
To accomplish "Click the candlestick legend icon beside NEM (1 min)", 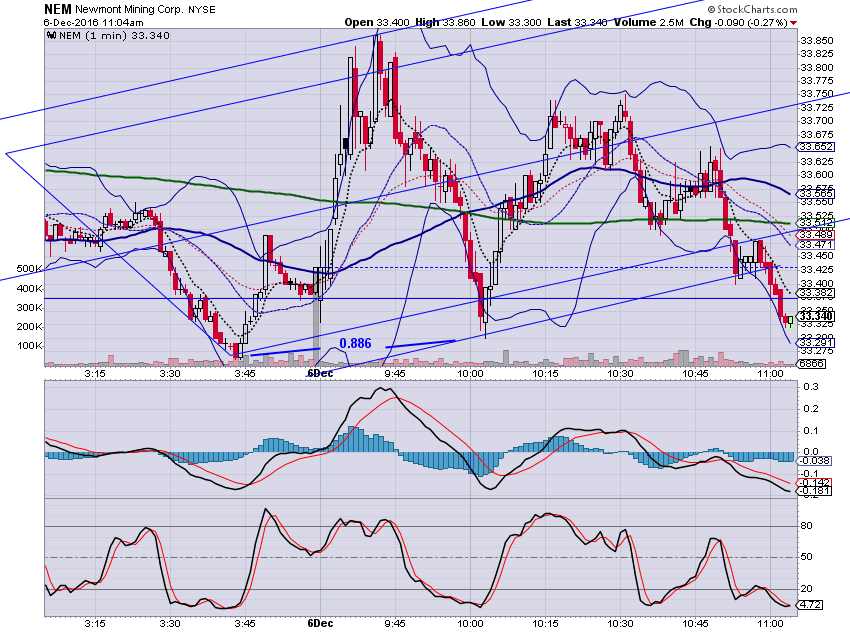I will 51,35.
